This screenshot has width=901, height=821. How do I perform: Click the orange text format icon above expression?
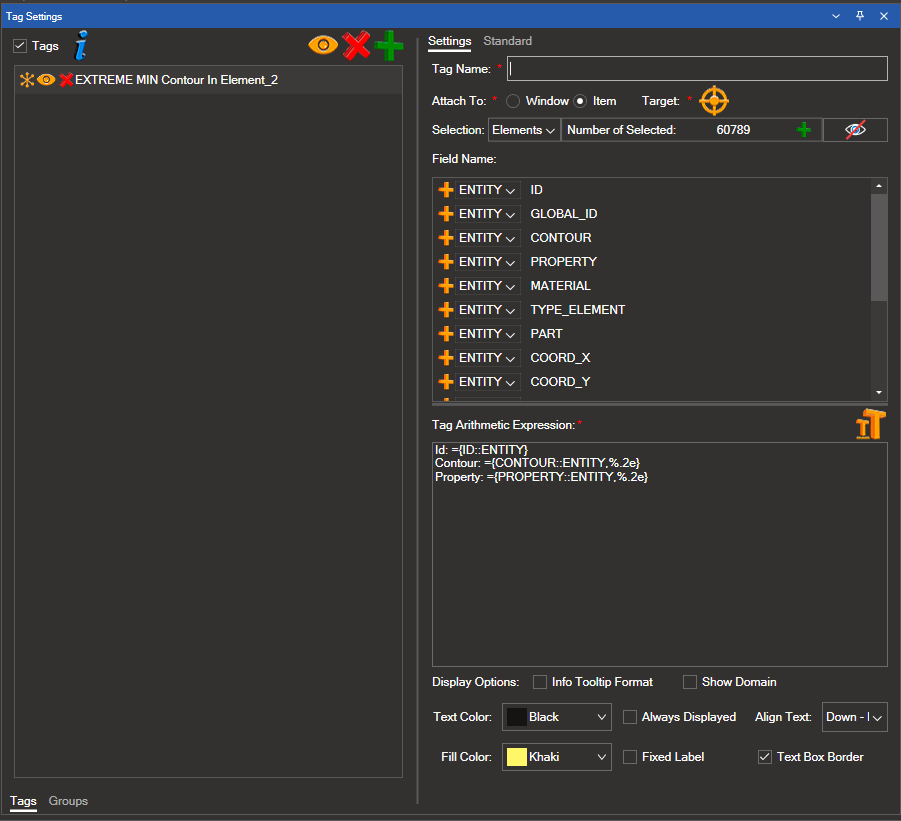[x=868, y=425]
